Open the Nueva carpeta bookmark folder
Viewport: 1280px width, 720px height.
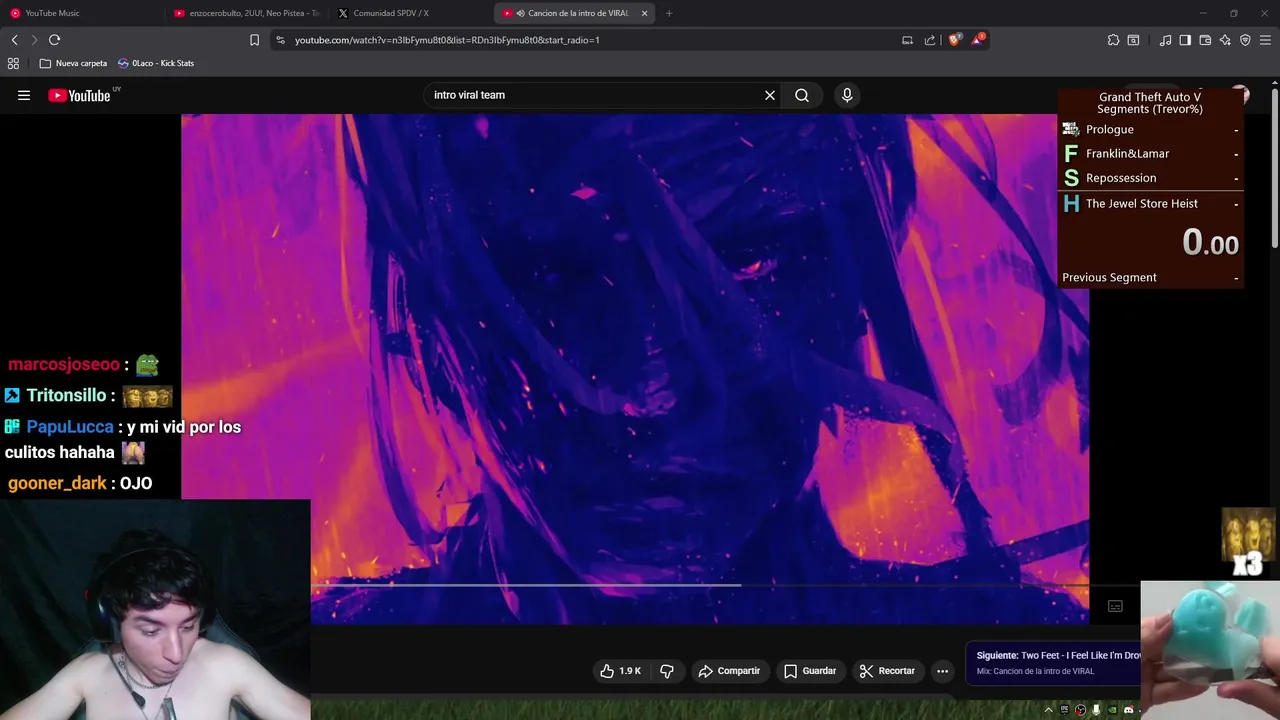tap(73, 63)
